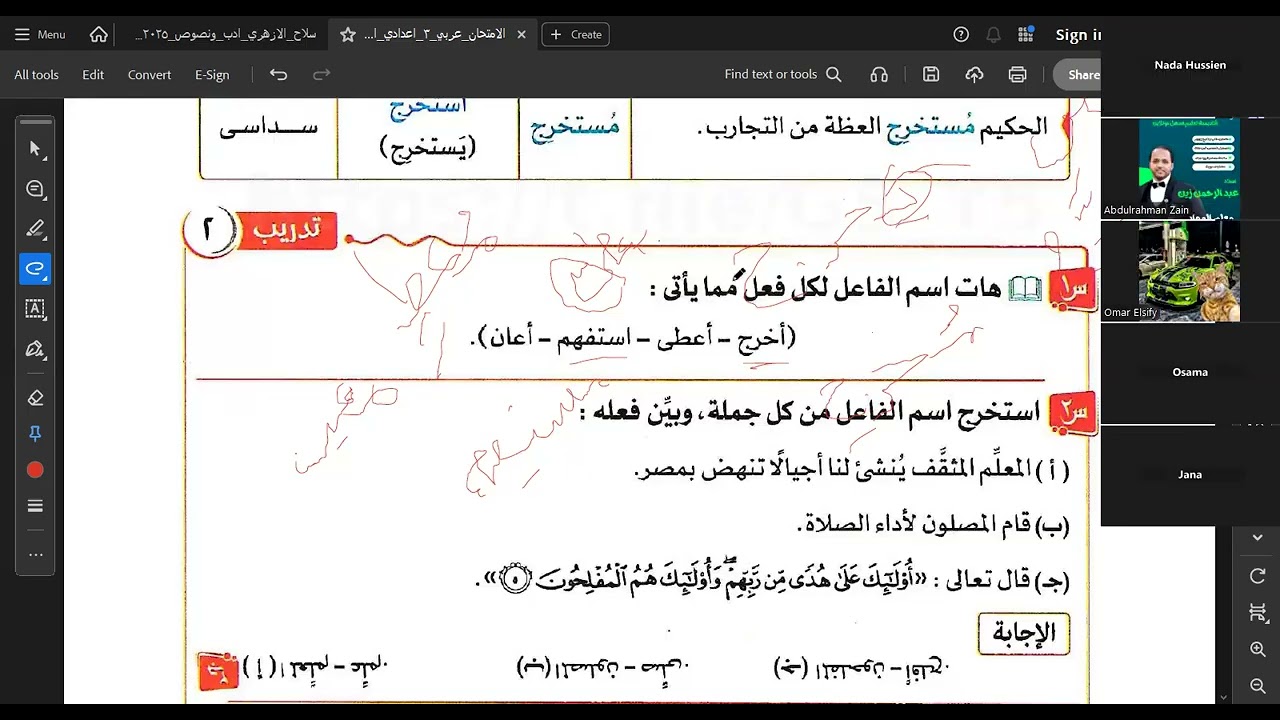Toggle the freehand Draw tool

(x=35, y=269)
